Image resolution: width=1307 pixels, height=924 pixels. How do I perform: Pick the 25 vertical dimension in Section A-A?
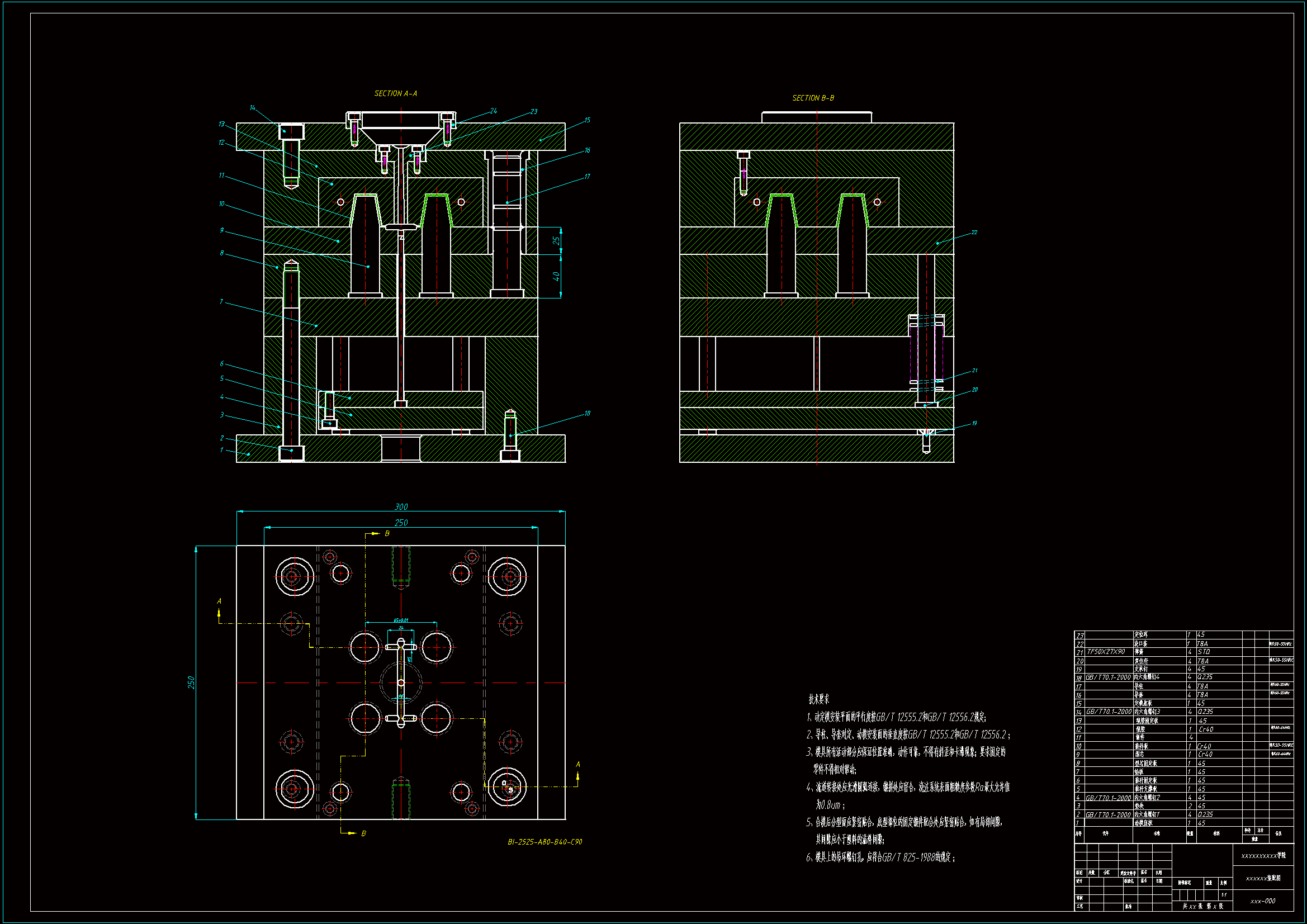[x=556, y=241]
